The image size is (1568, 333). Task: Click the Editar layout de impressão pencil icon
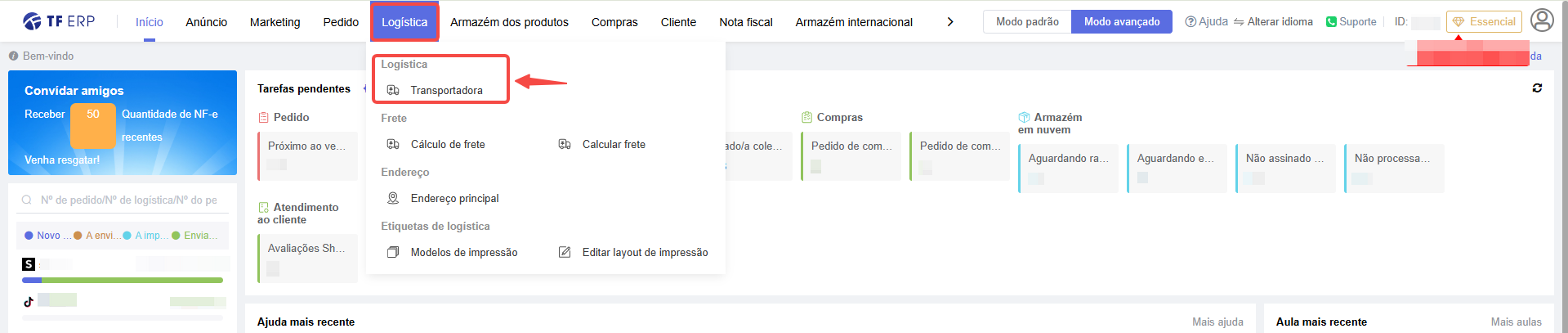coord(565,252)
